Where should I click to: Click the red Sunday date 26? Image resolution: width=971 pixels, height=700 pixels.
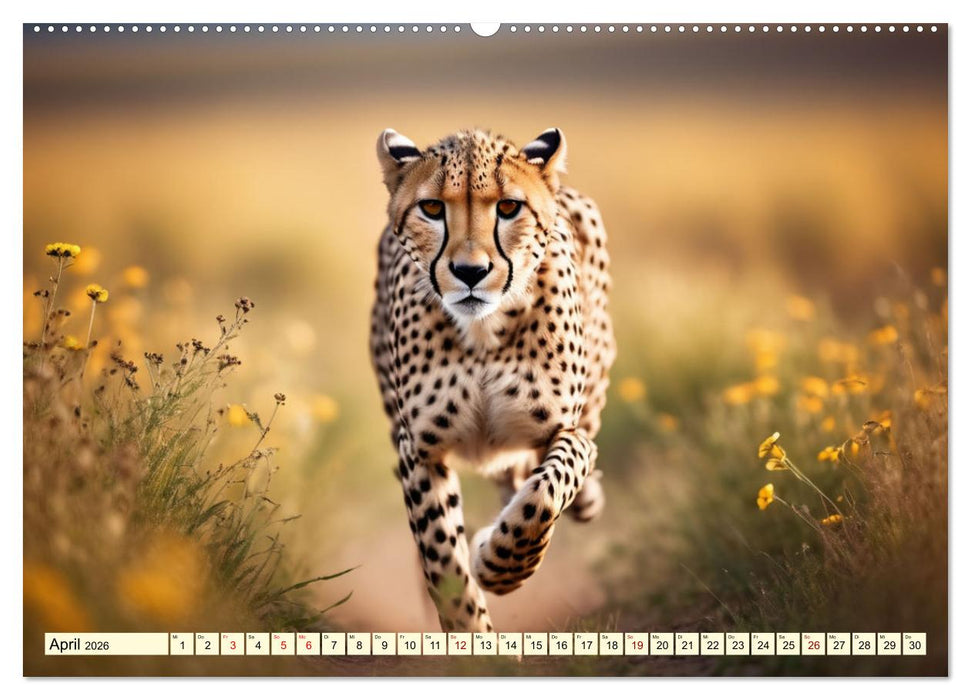813,644
